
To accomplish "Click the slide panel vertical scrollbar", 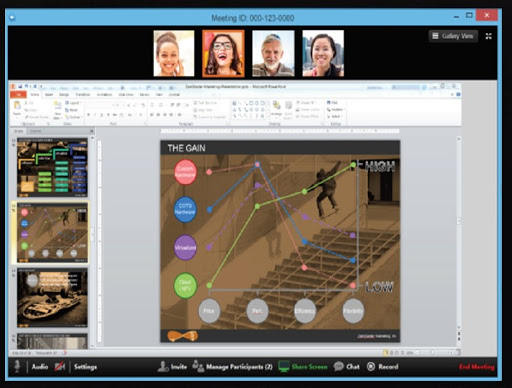I will point(92,240).
